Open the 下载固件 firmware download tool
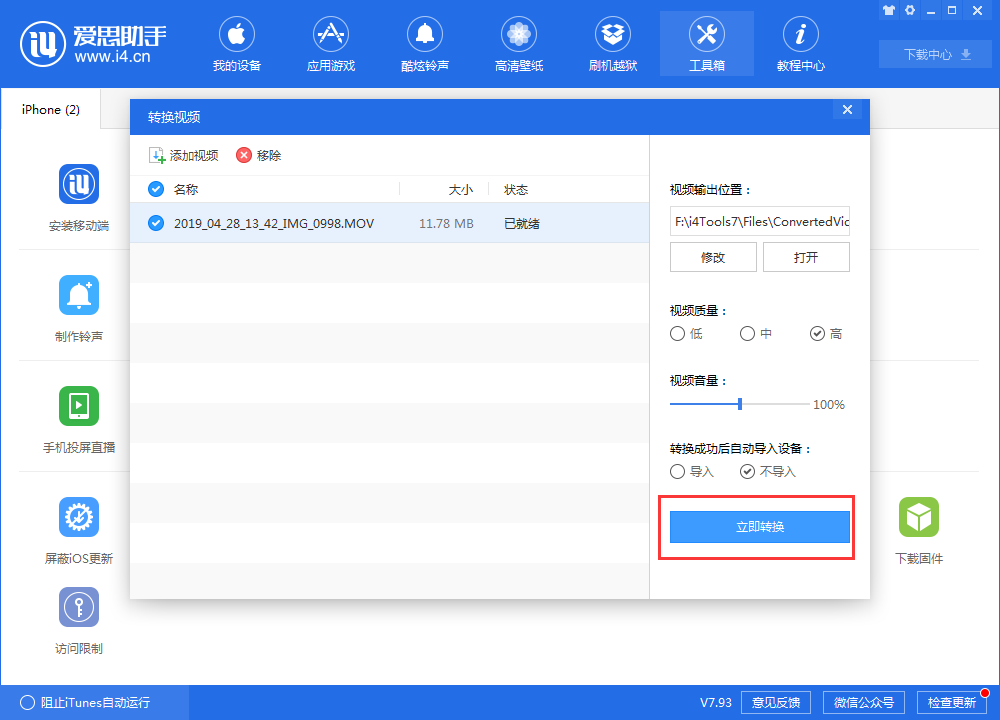The image size is (1000, 720). [918, 530]
